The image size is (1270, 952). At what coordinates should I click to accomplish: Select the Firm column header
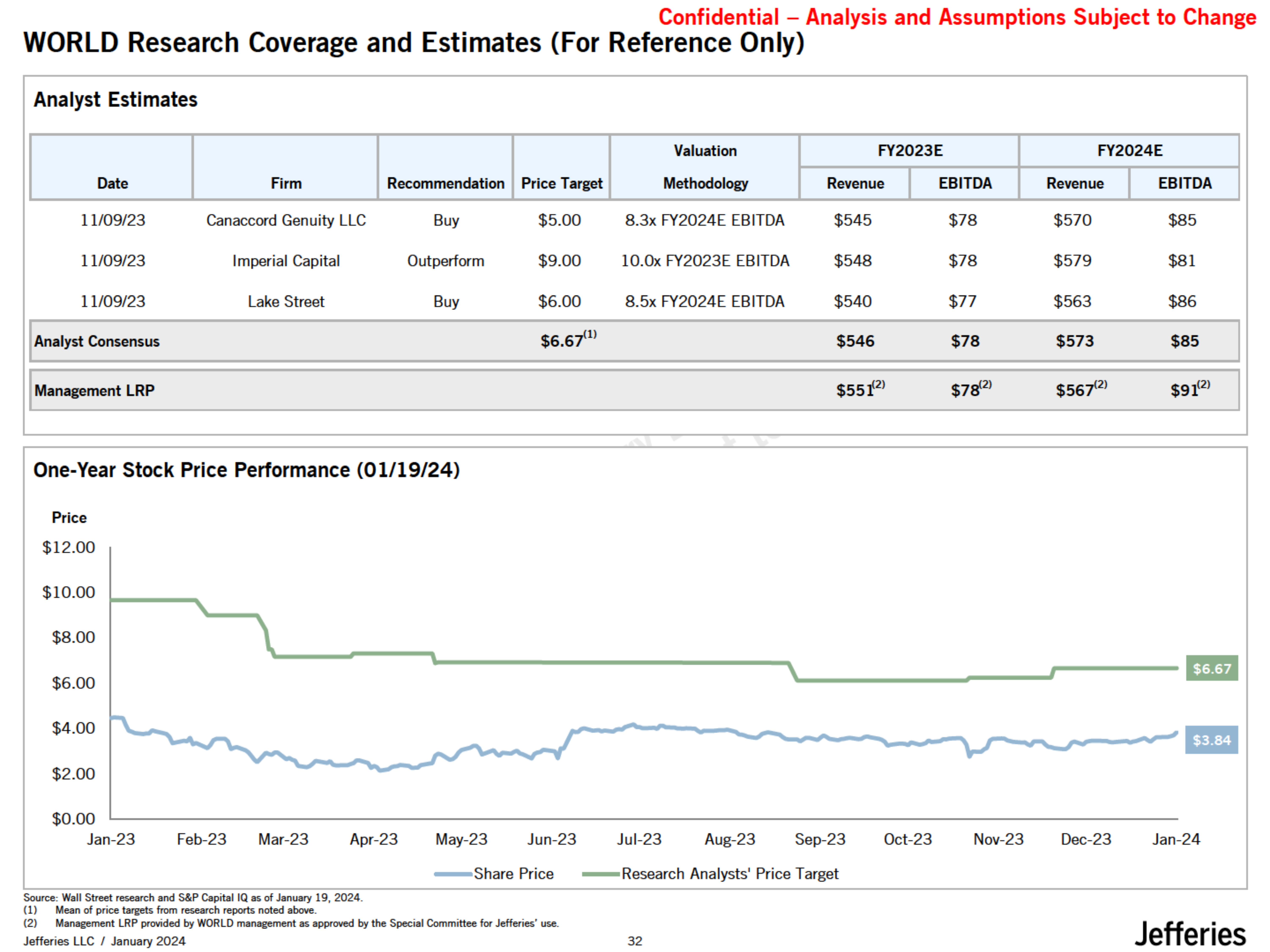(x=286, y=183)
